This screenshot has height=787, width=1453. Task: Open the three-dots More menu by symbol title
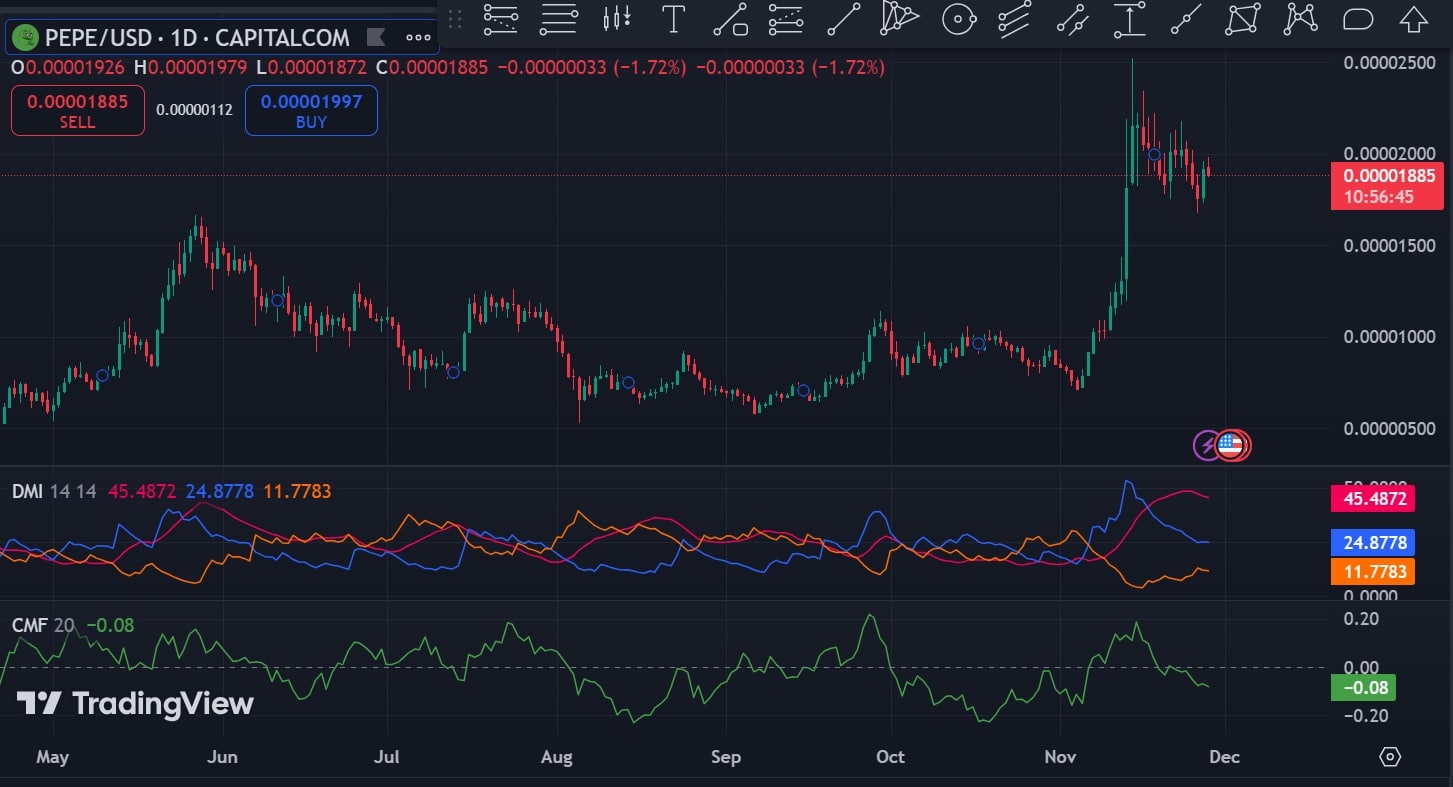418,38
